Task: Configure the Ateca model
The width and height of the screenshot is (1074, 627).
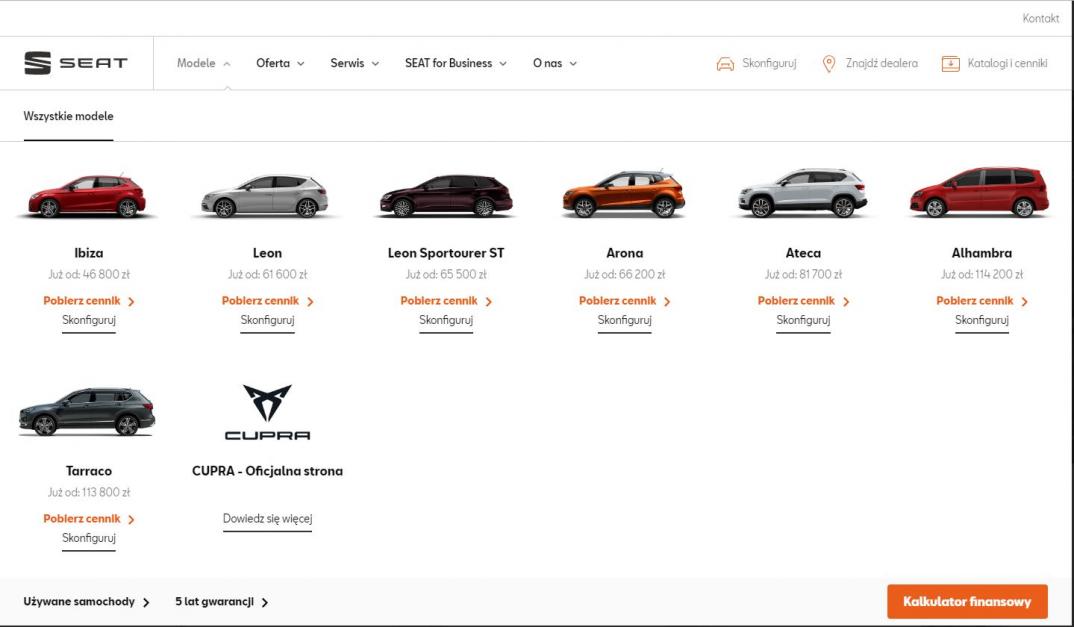Action: coord(803,321)
